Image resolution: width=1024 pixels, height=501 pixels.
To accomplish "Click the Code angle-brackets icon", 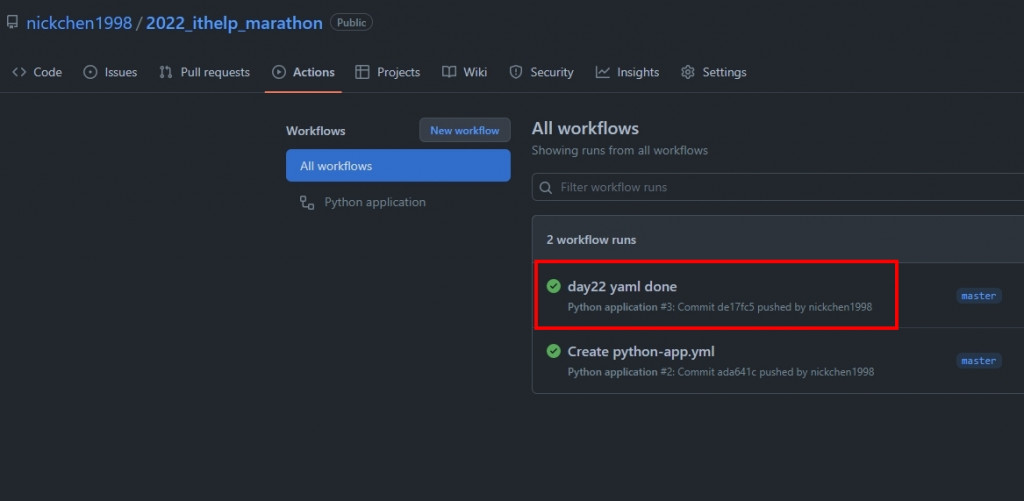I will [x=19, y=73].
